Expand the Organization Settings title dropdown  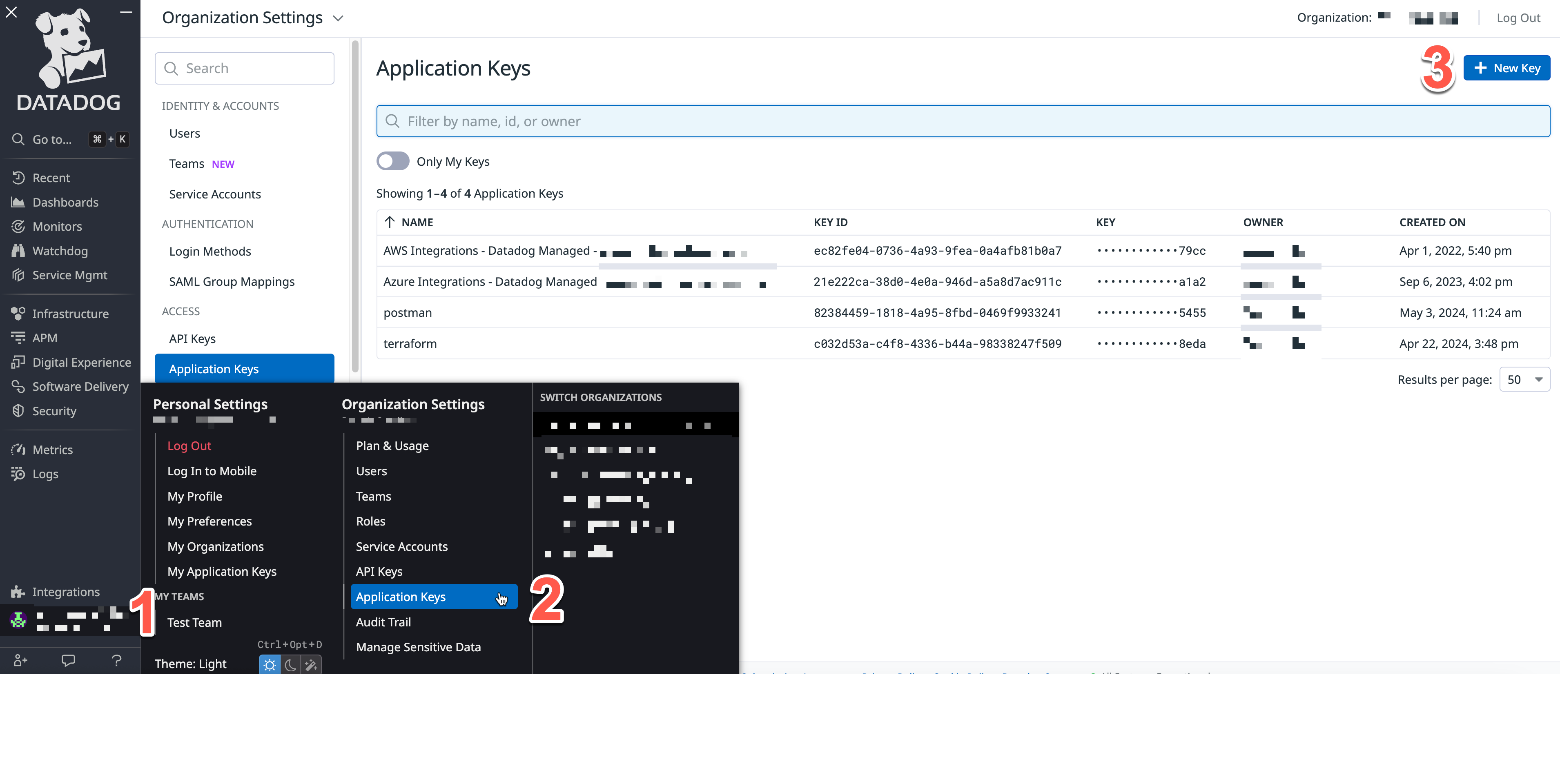click(338, 18)
